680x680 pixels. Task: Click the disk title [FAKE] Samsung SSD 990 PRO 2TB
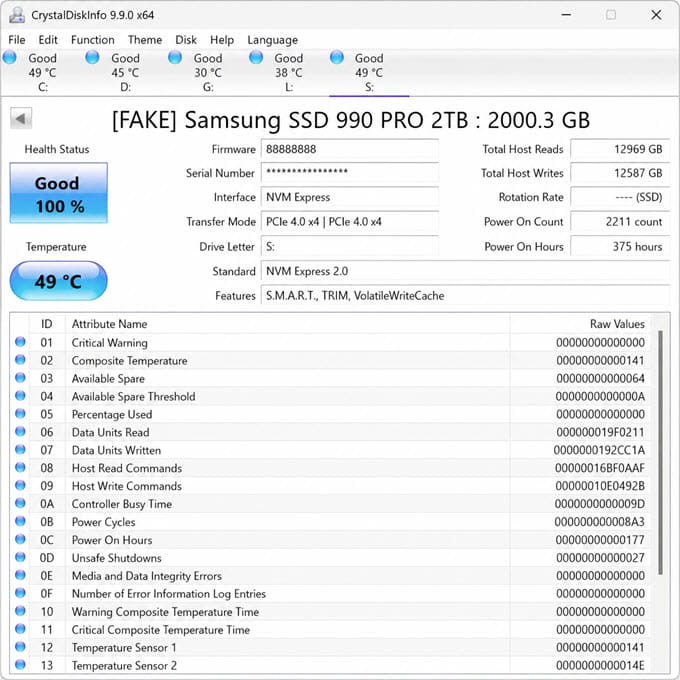pyautogui.click(x=350, y=120)
